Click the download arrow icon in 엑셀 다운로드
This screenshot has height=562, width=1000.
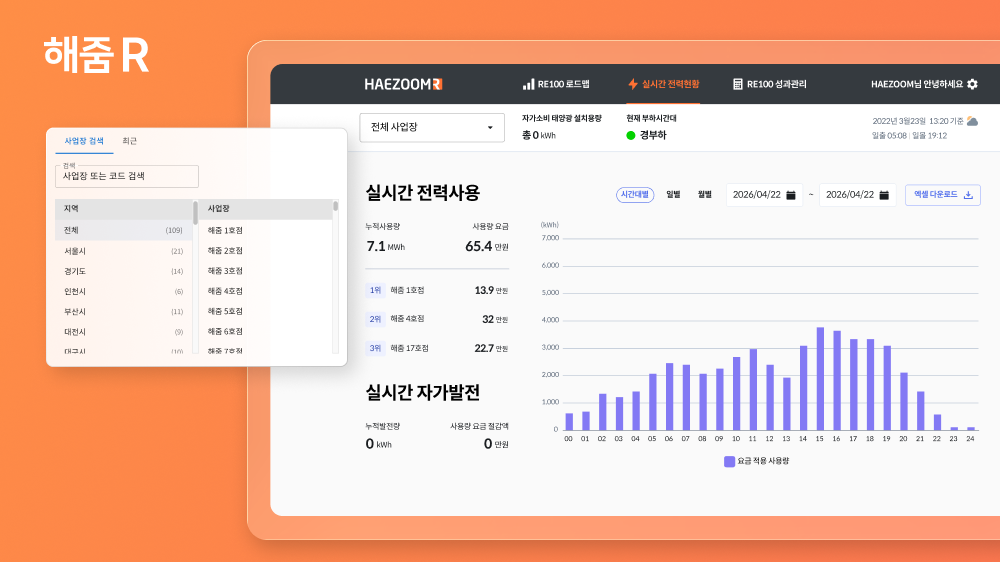click(x=968, y=195)
